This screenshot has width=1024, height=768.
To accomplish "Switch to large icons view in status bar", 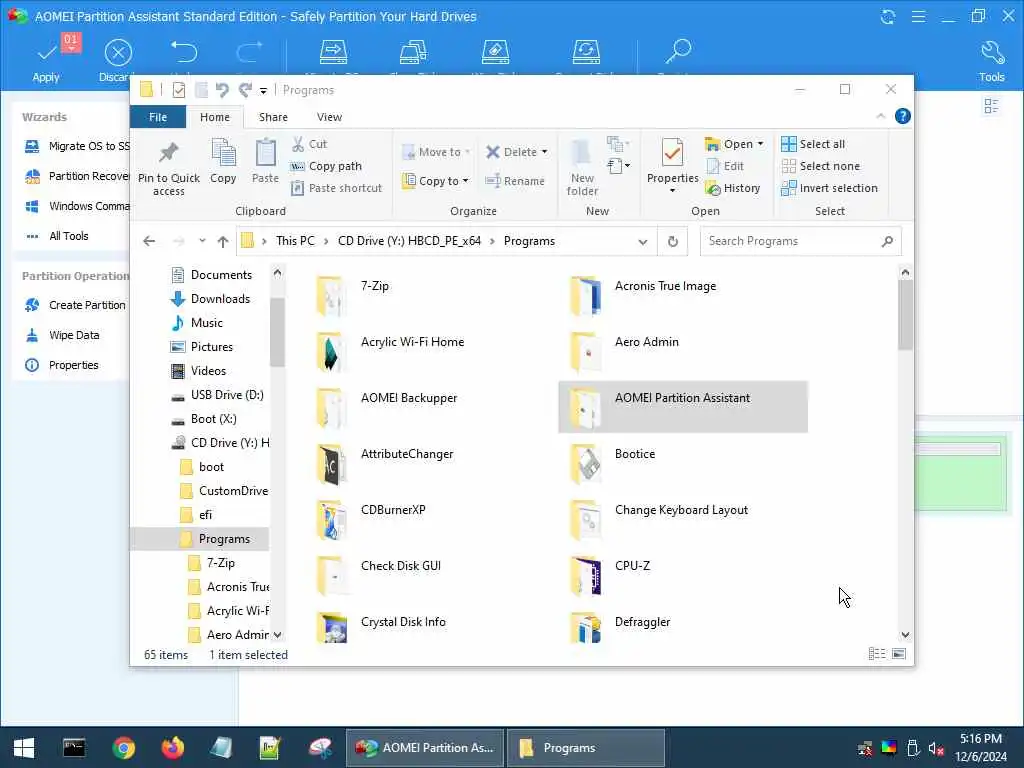I will [x=899, y=654].
